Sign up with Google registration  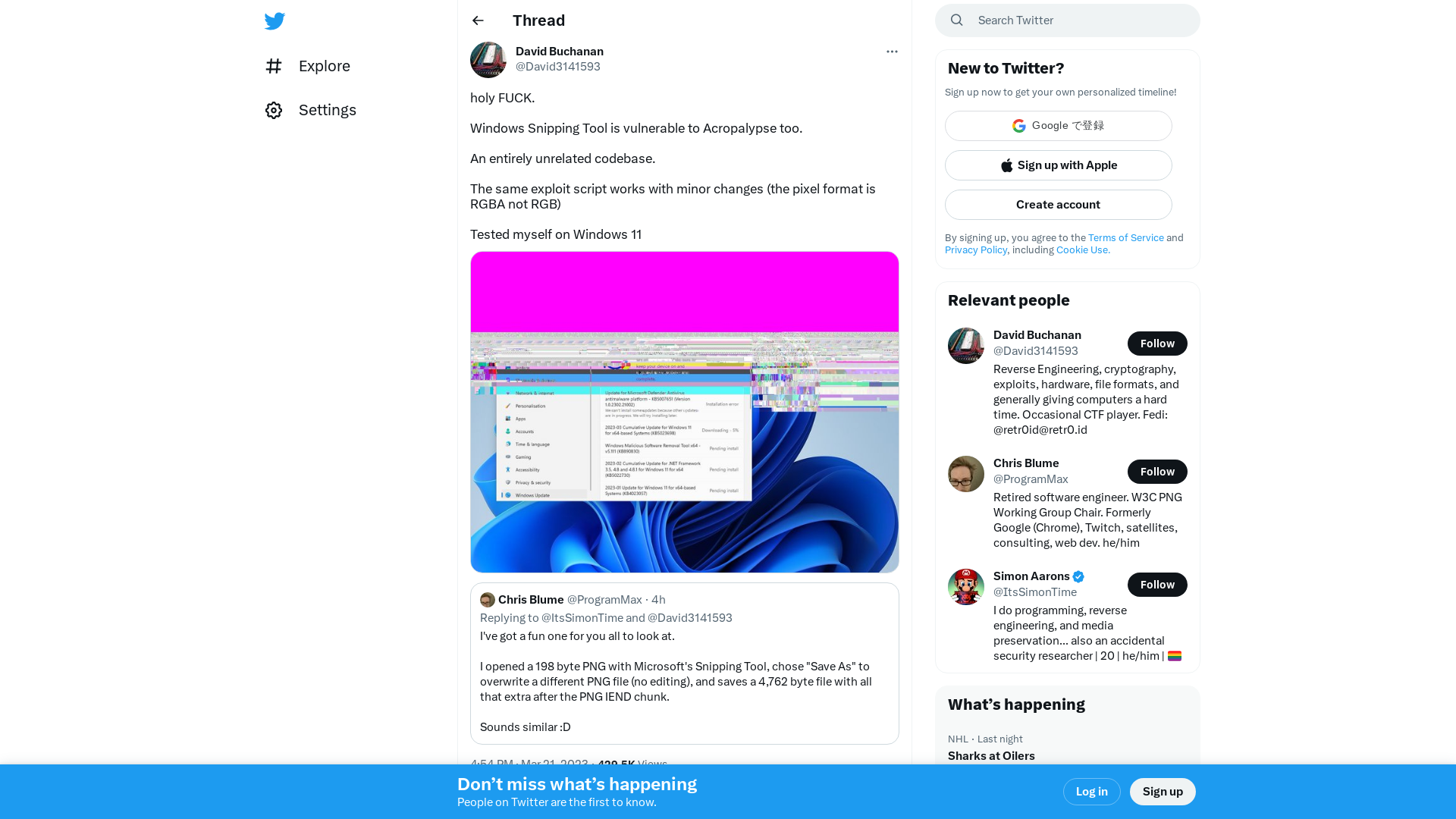[x=1058, y=125]
